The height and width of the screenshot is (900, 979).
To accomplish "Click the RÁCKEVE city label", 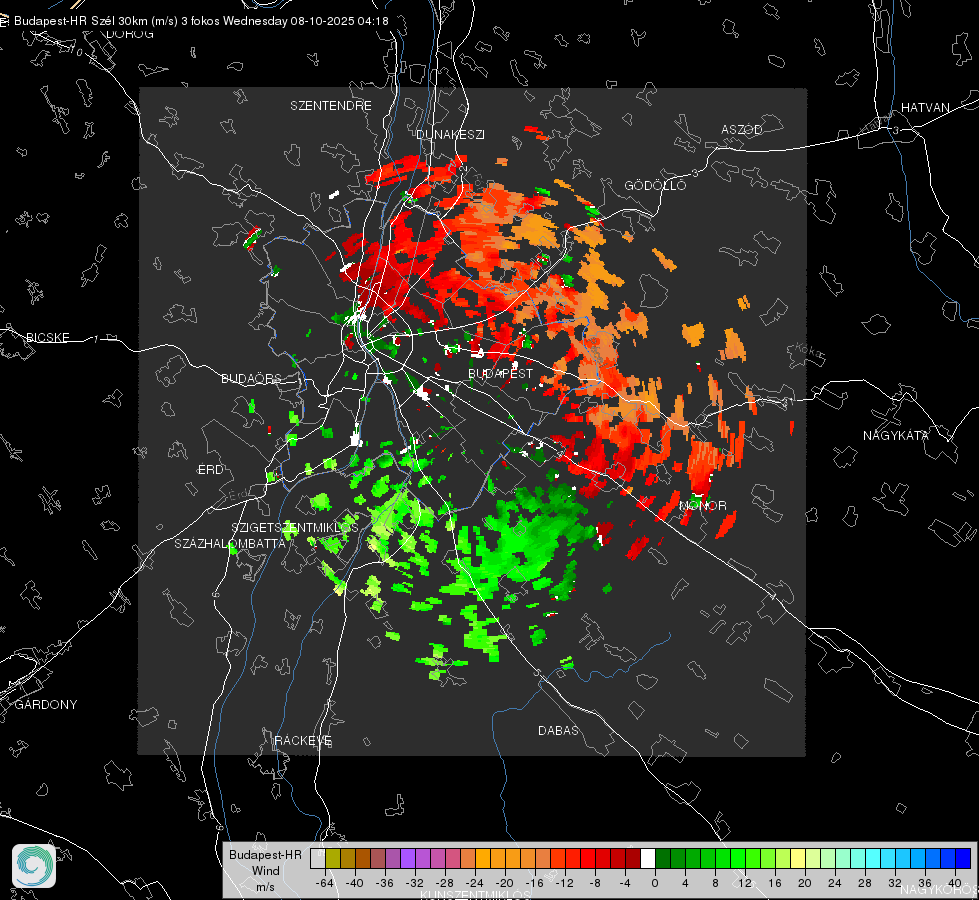I will [303, 741].
